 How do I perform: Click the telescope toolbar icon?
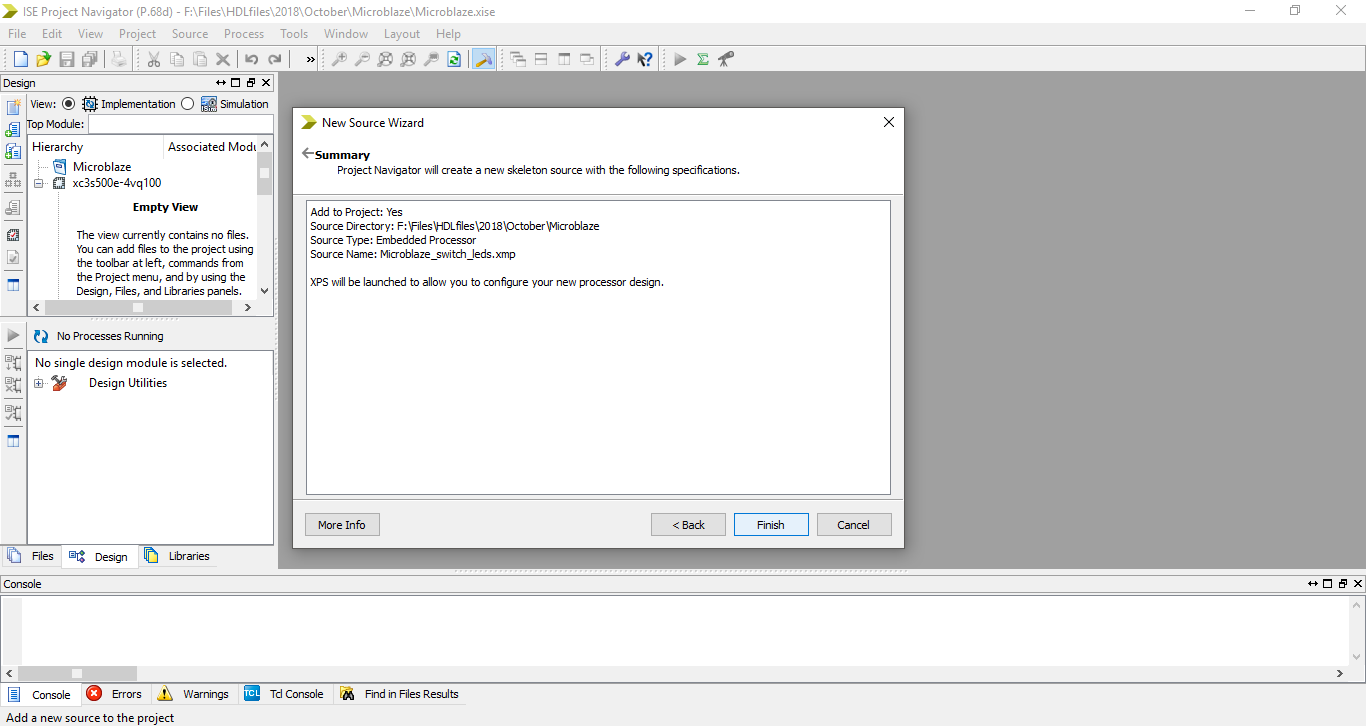(x=726, y=59)
